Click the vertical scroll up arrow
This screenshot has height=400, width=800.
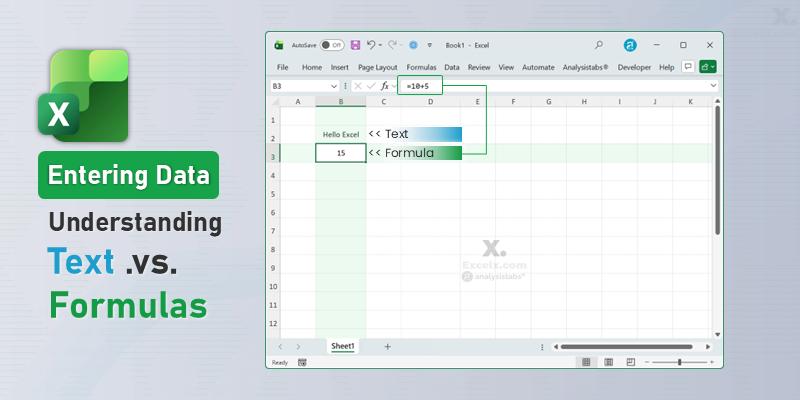pos(717,101)
